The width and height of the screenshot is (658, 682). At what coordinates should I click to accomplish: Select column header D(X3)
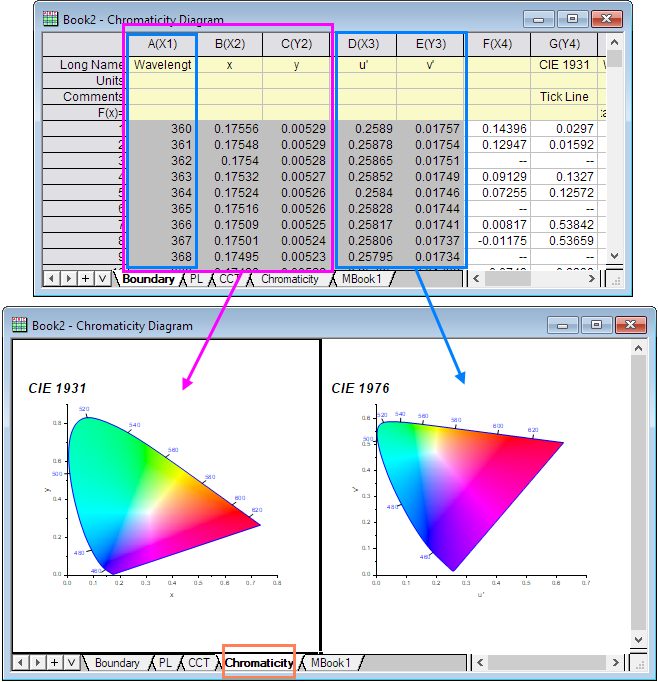[364, 44]
